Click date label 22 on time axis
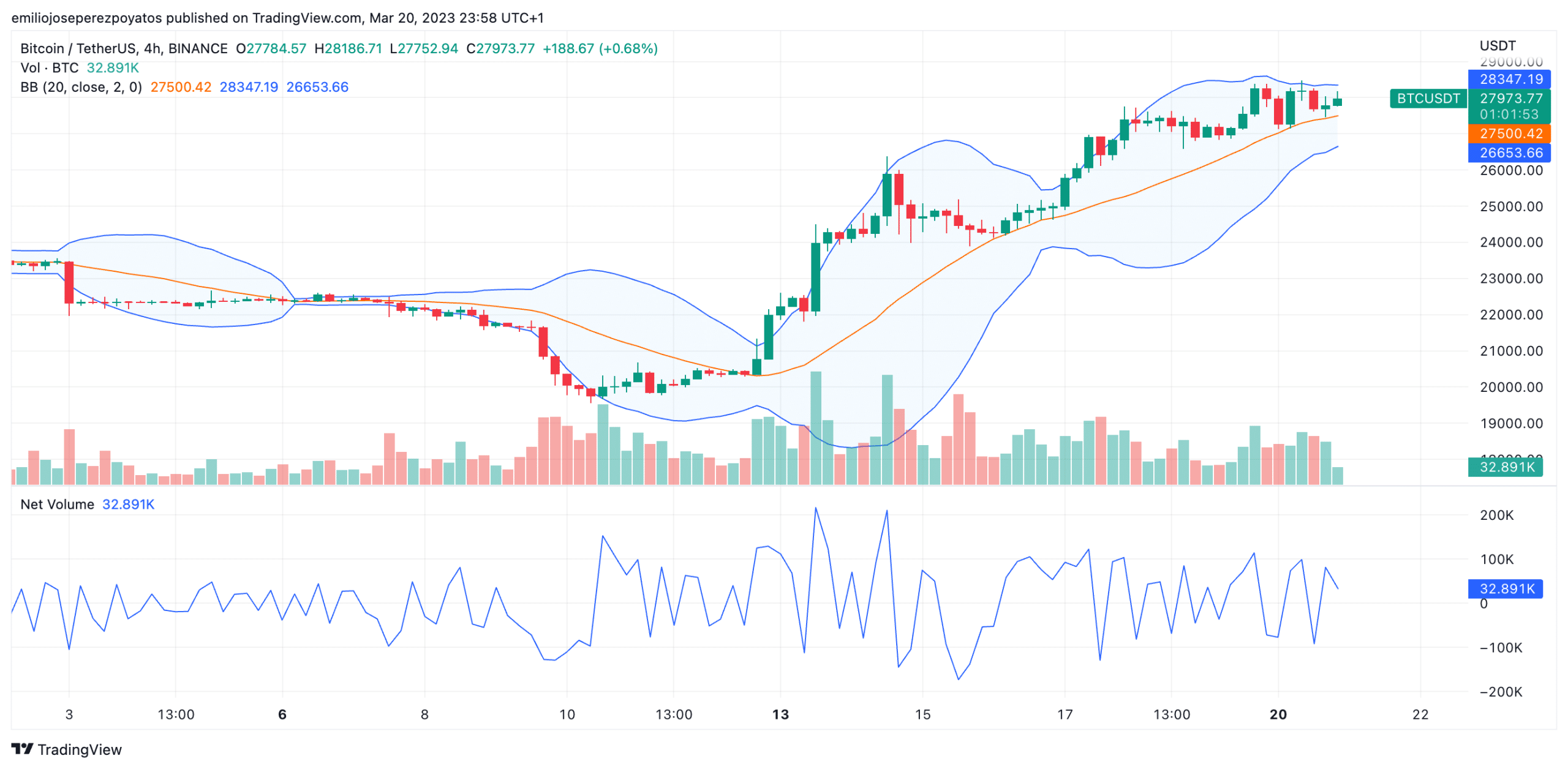The height and width of the screenshot is (769, 1568). click(x=1420, y=714)
